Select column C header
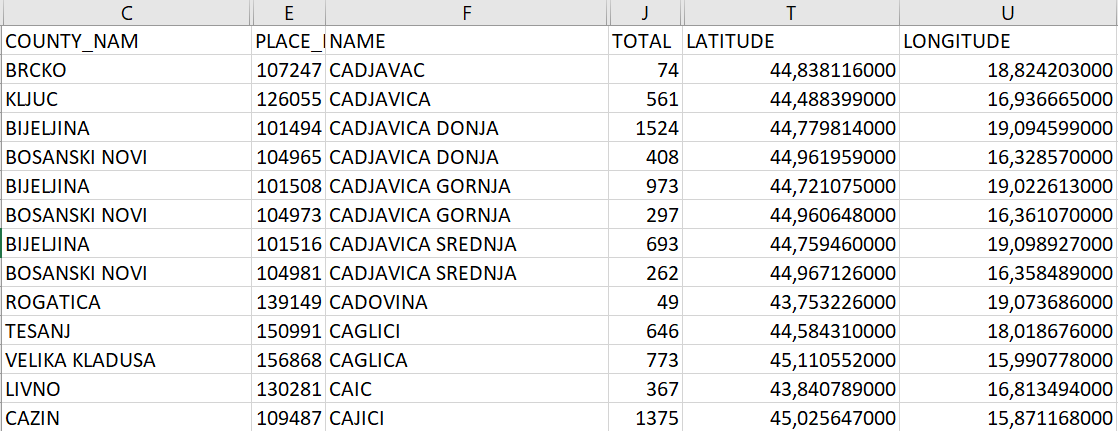 coord(126,13)
